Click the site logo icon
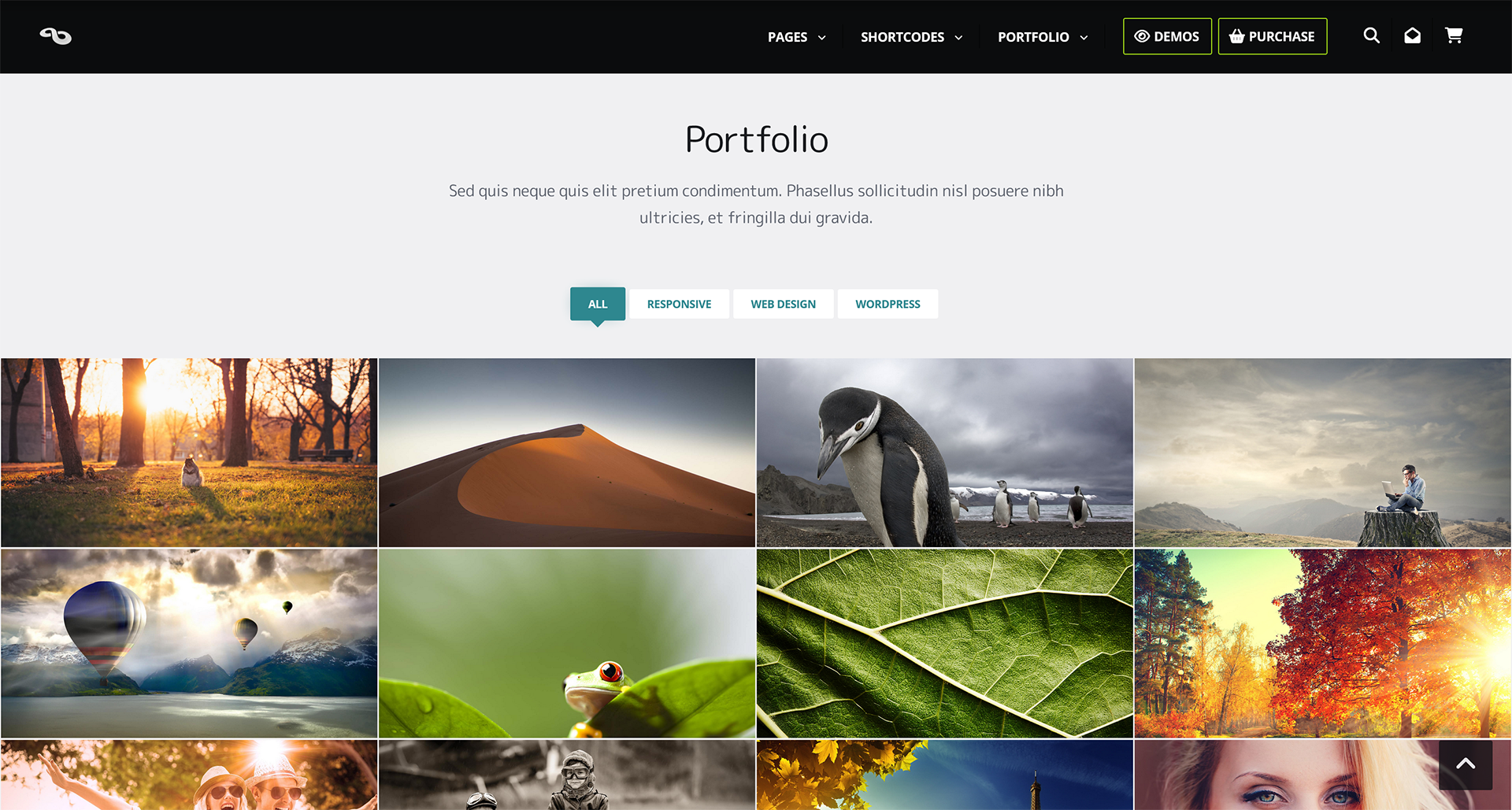This screenshot has width=1512, height=810. (x=56, y=36)
